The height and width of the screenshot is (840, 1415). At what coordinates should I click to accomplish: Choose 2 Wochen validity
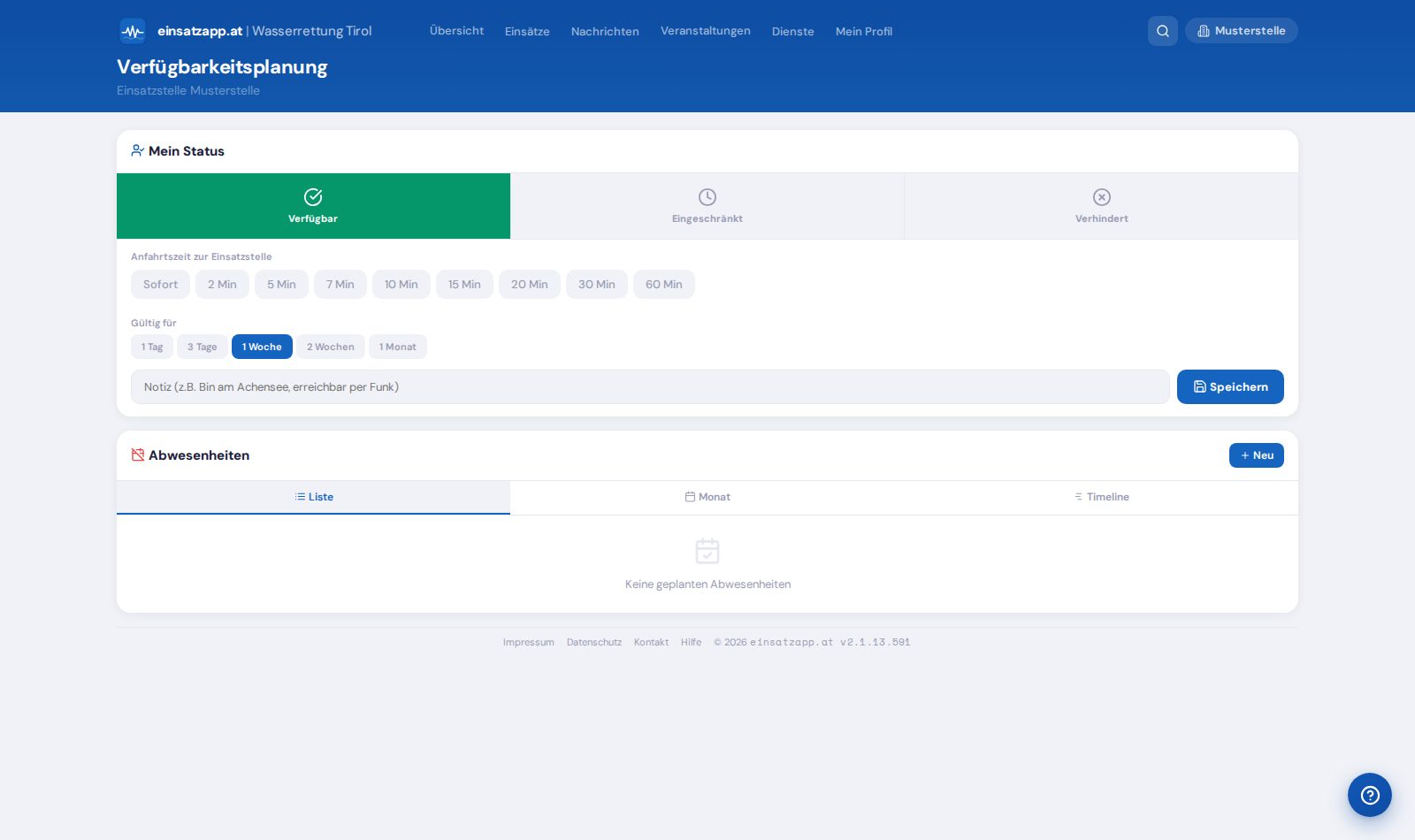pyautogui.click(x=331, y=347)
